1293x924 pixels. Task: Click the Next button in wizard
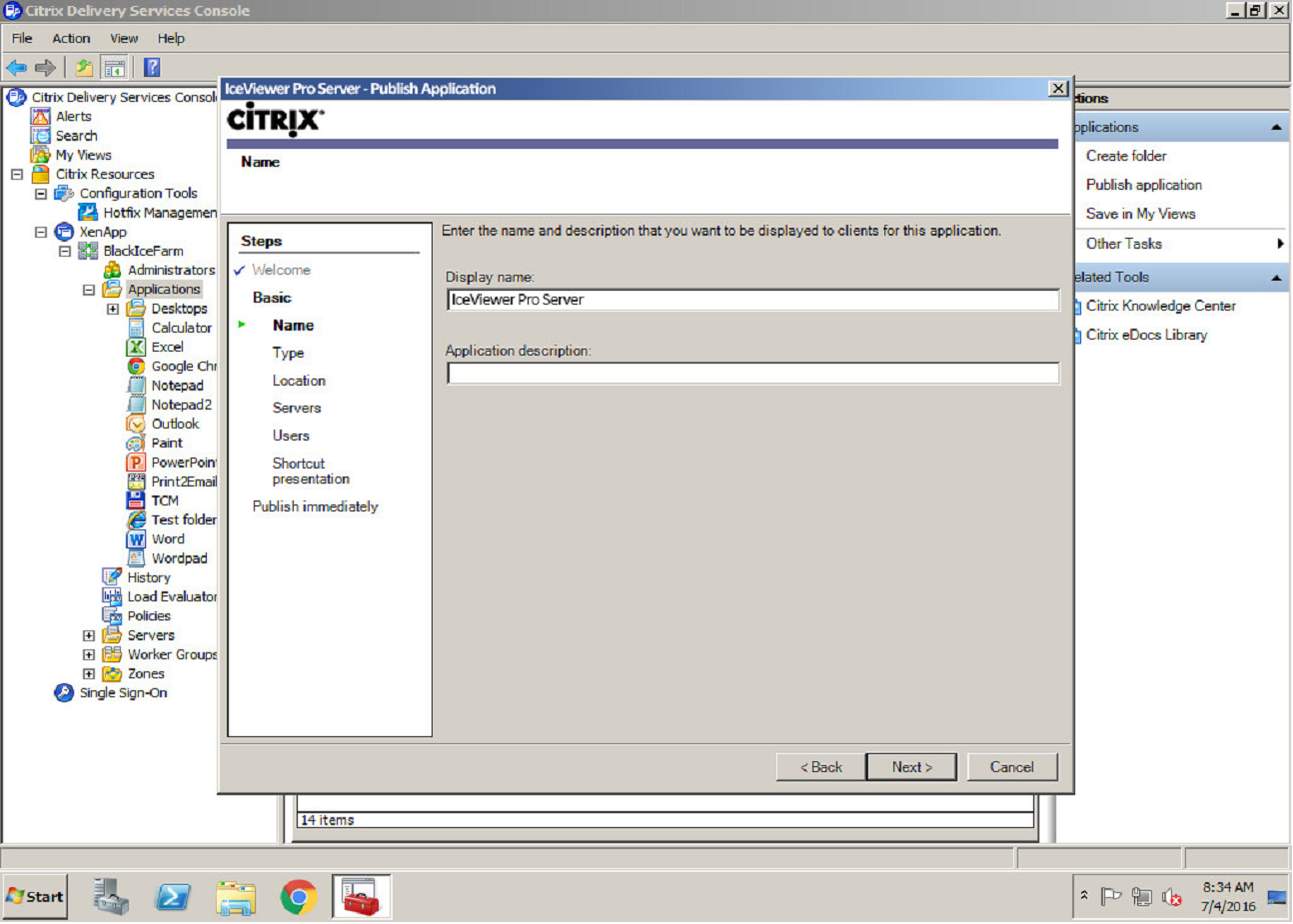click(x=911, y=767)
